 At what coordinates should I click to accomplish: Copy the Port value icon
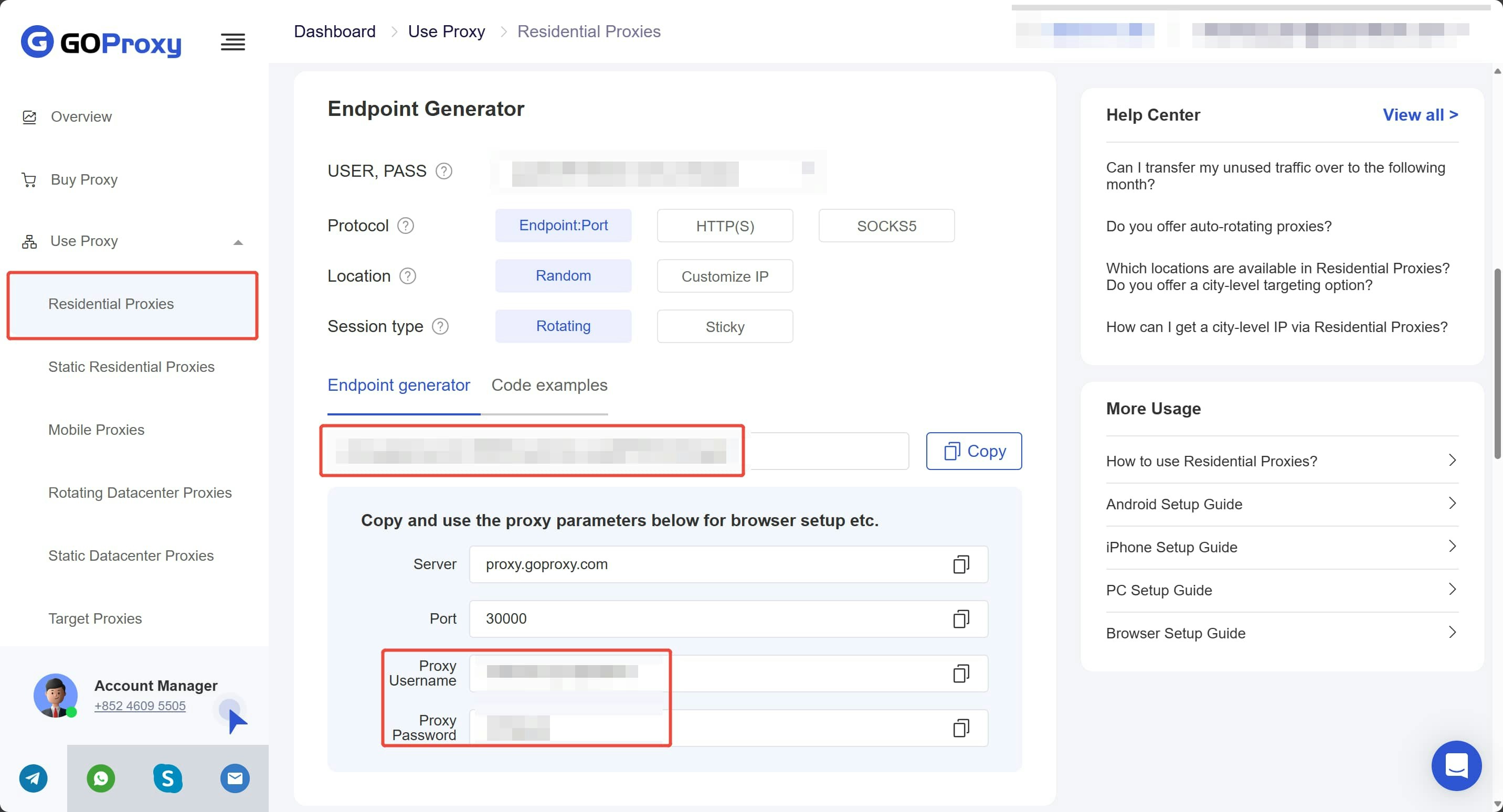[x=960, y=619]
